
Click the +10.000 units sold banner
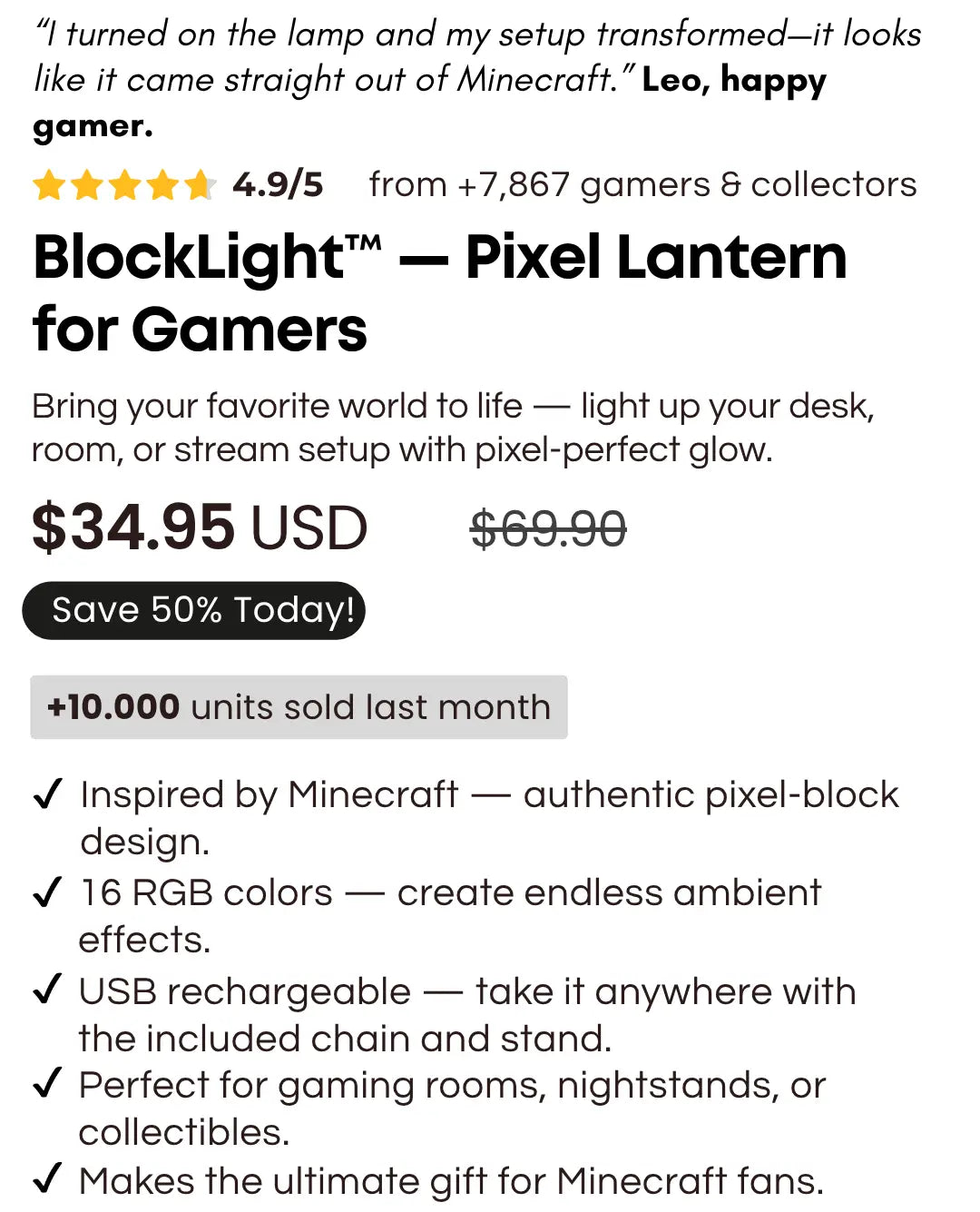[299, 707]
